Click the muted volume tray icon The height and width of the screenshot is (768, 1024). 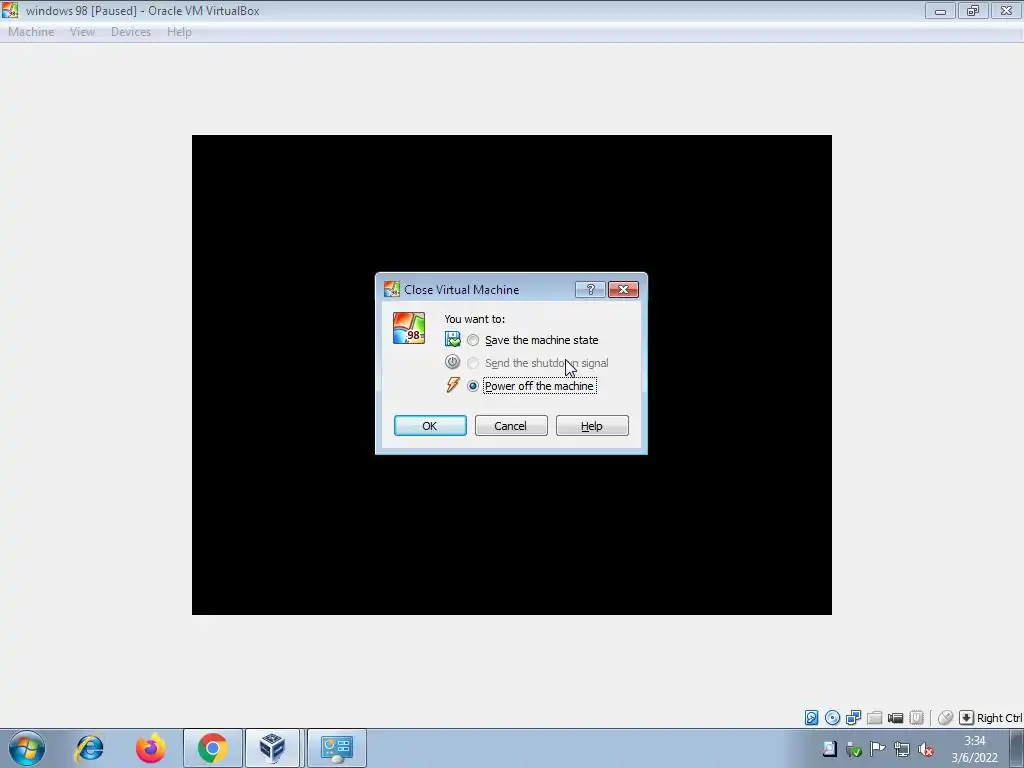tap(926, 749)
